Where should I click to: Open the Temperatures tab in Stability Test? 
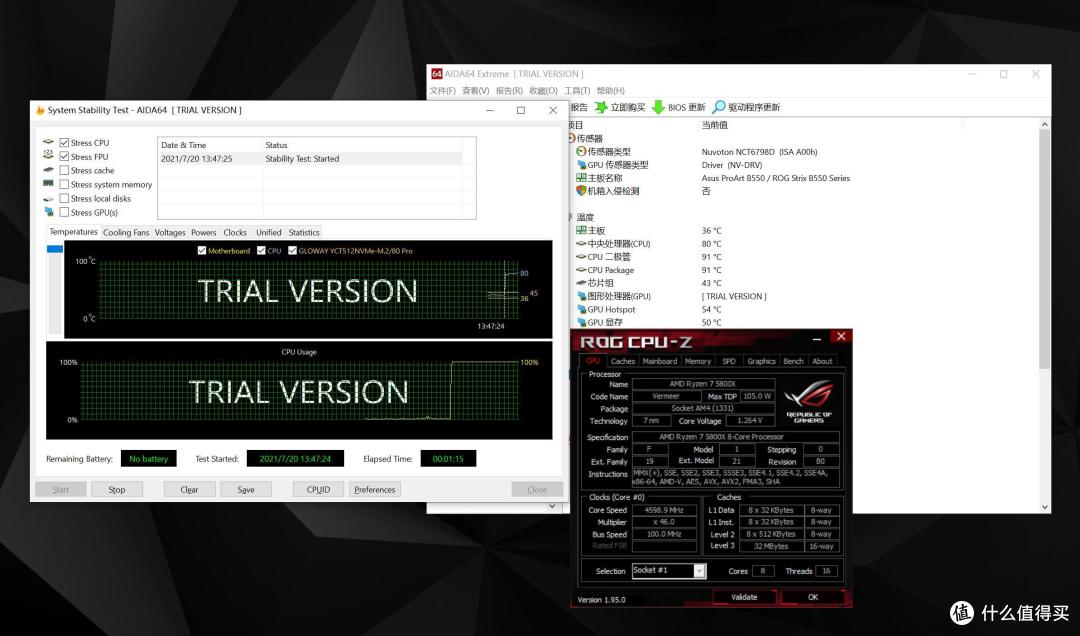[73, 232]
